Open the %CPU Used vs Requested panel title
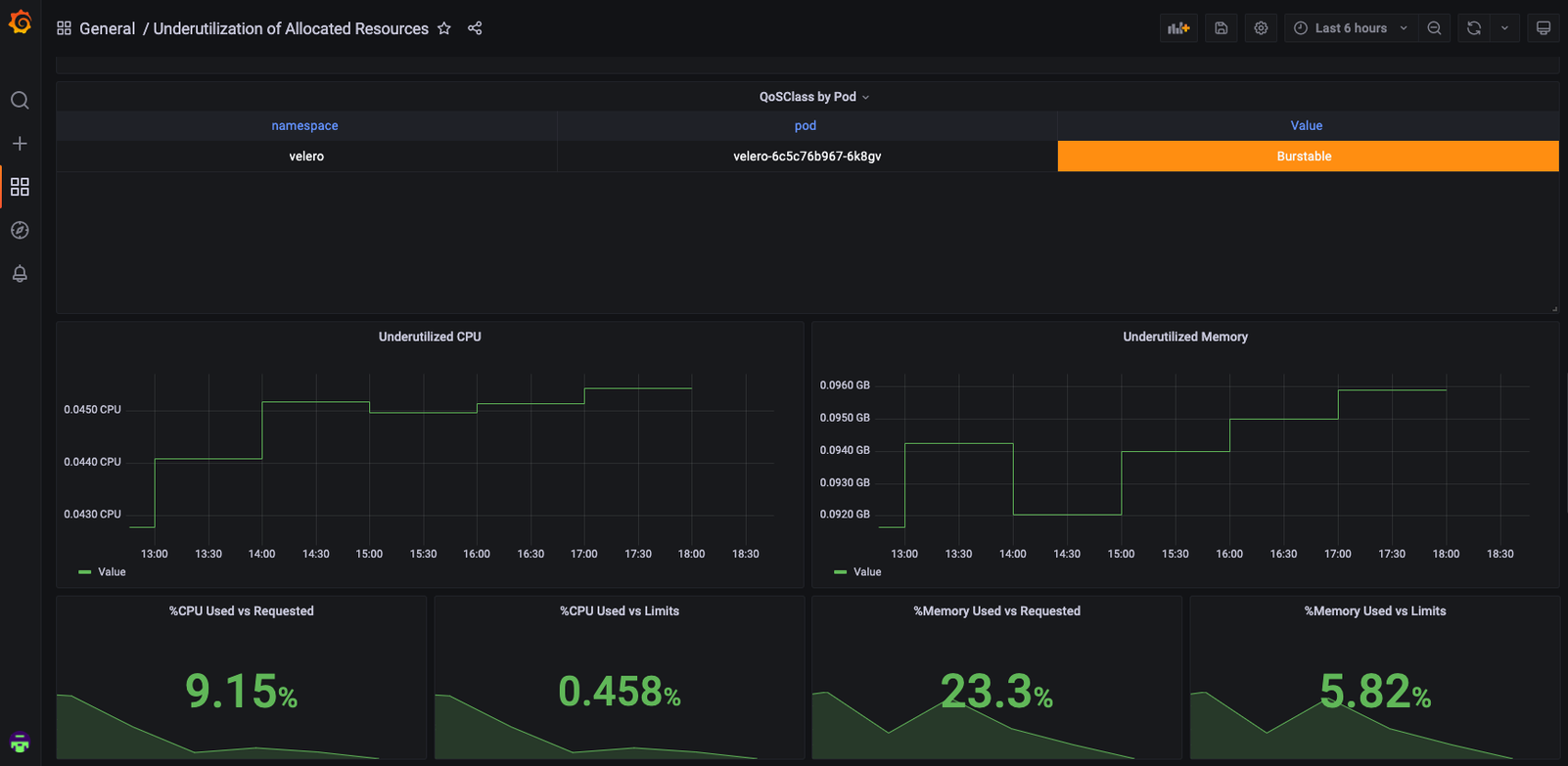The width and height of the screenshot is (1568, 766). coord(242,611)
